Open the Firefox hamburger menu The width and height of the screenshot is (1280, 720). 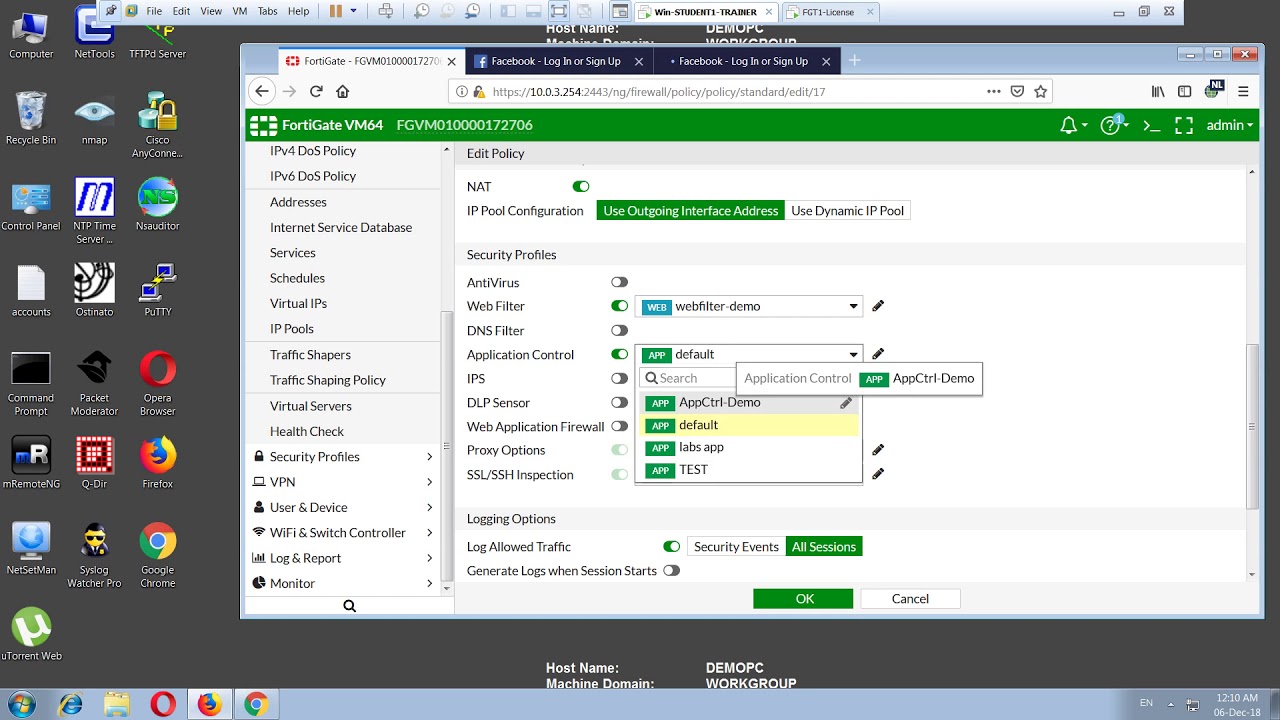coord(1243,91)
